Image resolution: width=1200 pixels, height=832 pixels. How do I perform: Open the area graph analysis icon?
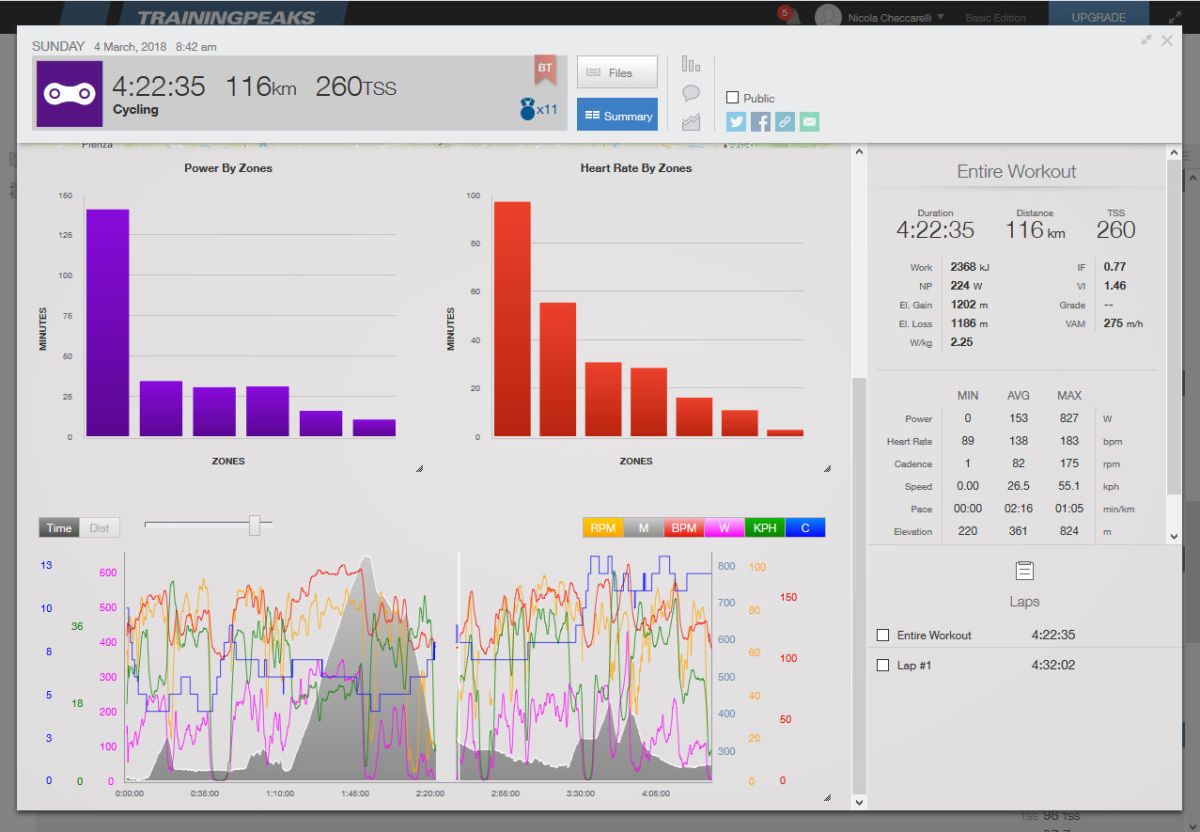coord(690,122)
